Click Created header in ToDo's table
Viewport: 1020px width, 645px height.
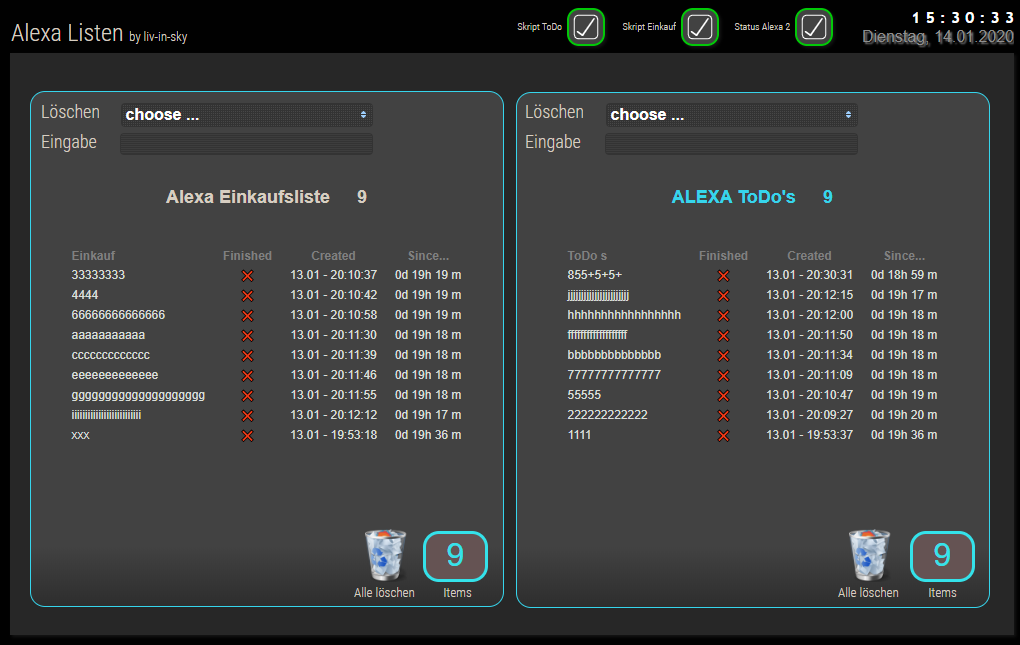[x=809, y=256]
